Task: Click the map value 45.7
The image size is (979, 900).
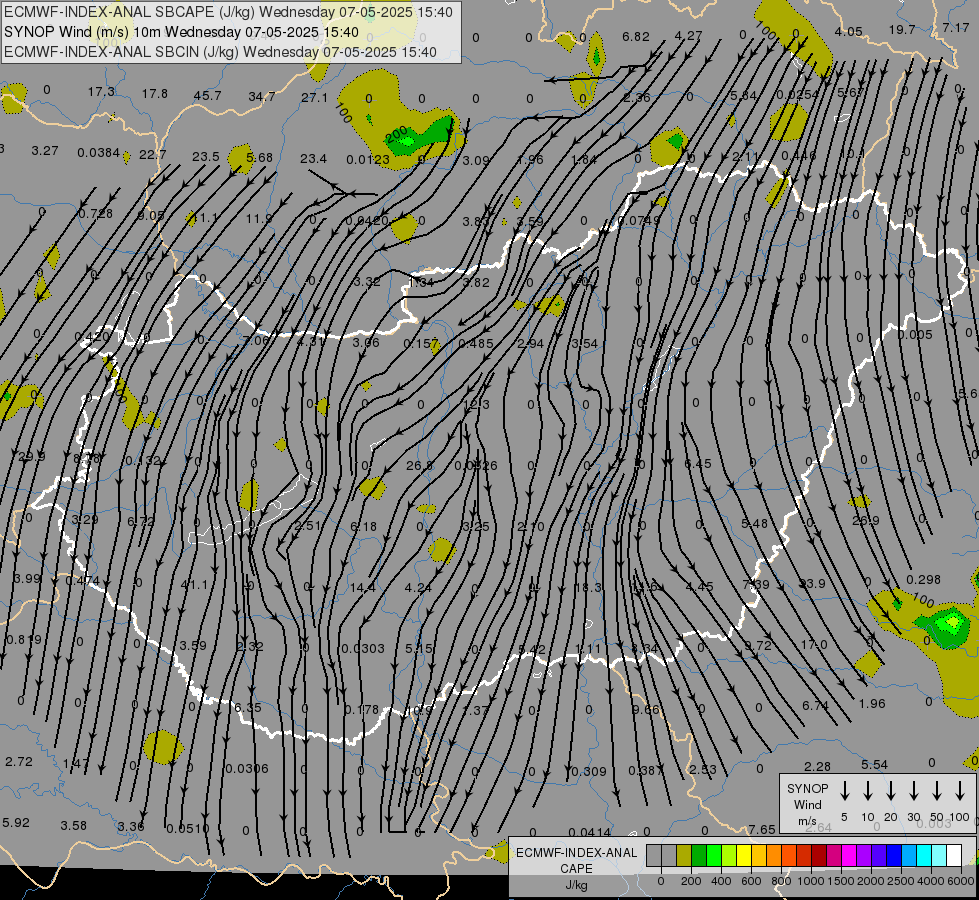Action: click(x=207, y=96)
